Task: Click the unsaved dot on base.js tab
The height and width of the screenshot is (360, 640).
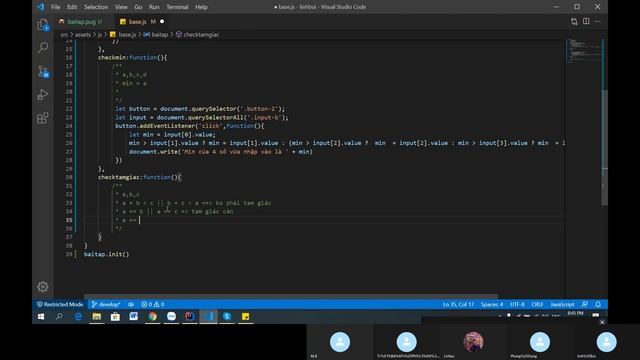Action: (162, 21)
